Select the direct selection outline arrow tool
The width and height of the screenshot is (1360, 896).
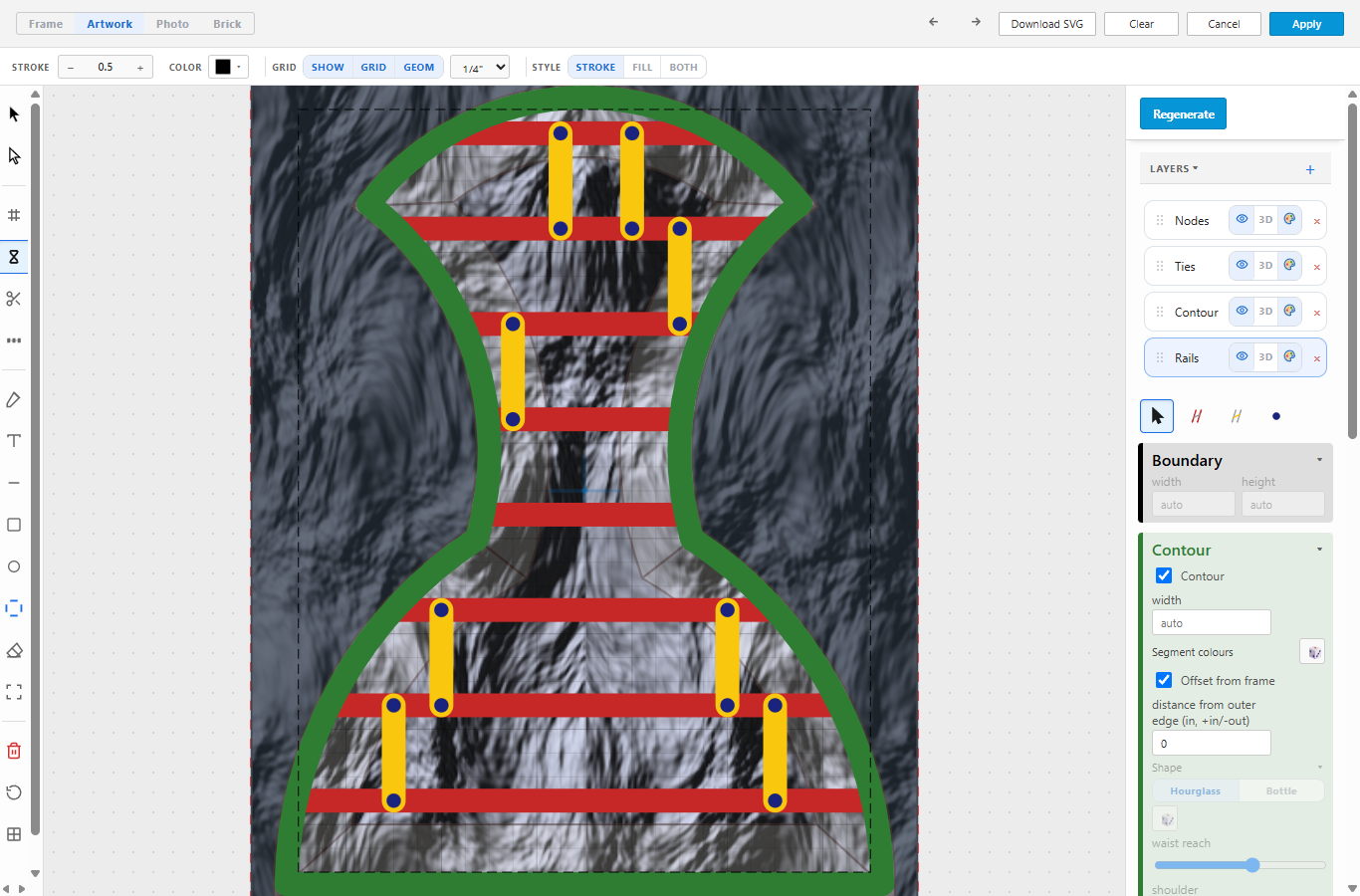click(x=14, y=156)
